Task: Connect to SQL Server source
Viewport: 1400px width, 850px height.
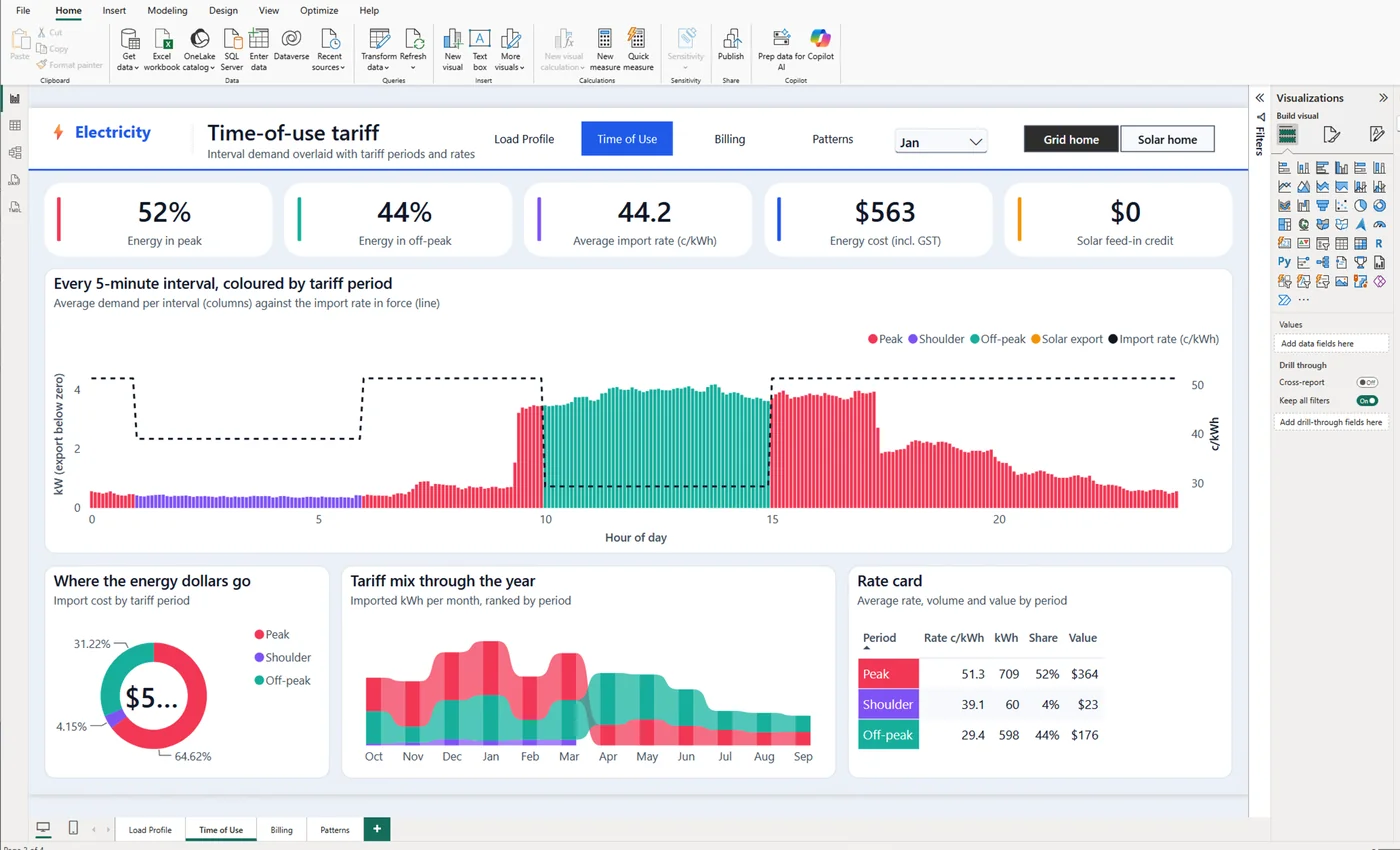Action: pos(232,49)
